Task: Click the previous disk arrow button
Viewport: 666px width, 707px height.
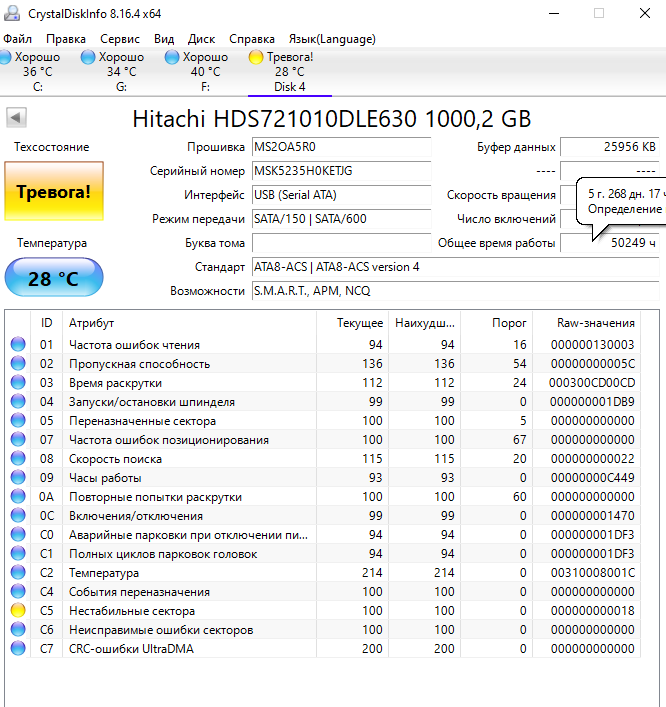Action: pyautogui.click(x=16, y=118)
